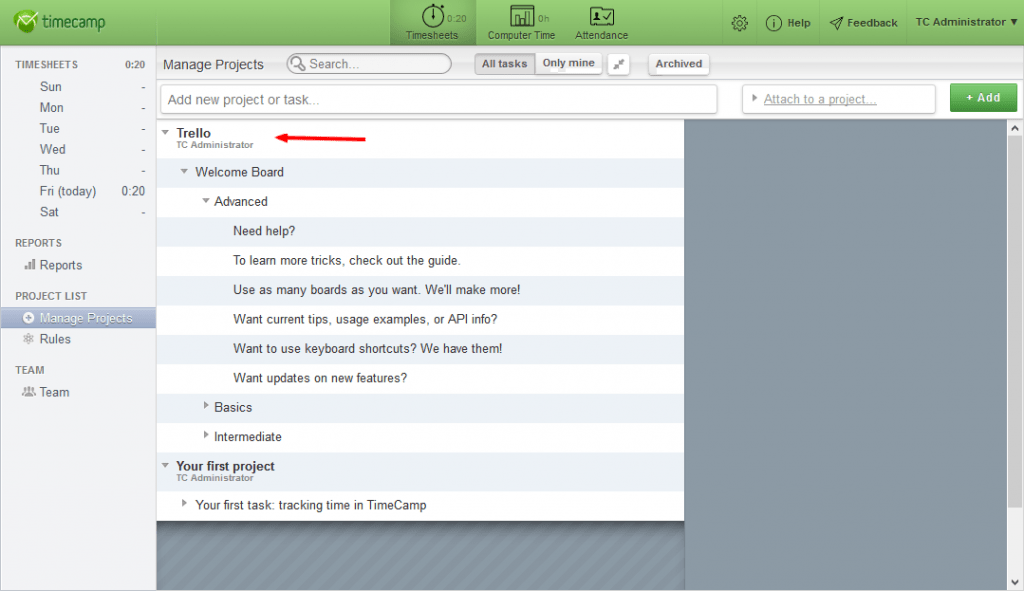Collapse the Trello project
Viewport: 1024px width, 591px height.
(x=166, y=133)
